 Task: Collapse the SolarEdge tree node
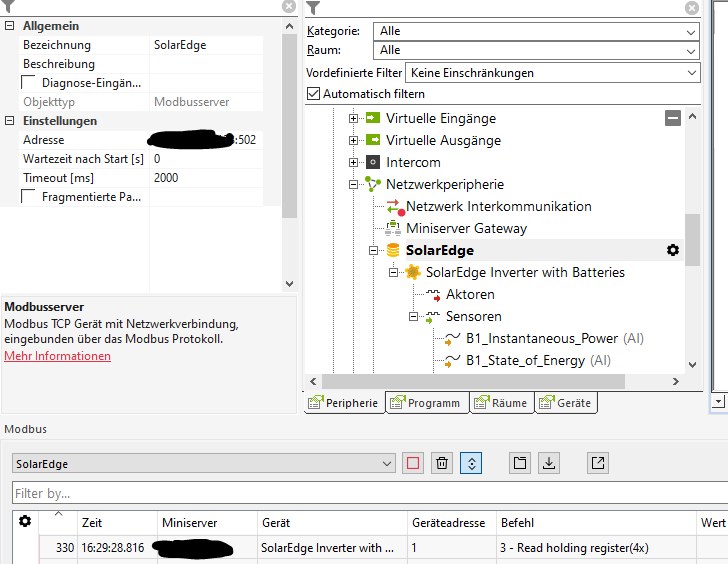click(373, 251)
